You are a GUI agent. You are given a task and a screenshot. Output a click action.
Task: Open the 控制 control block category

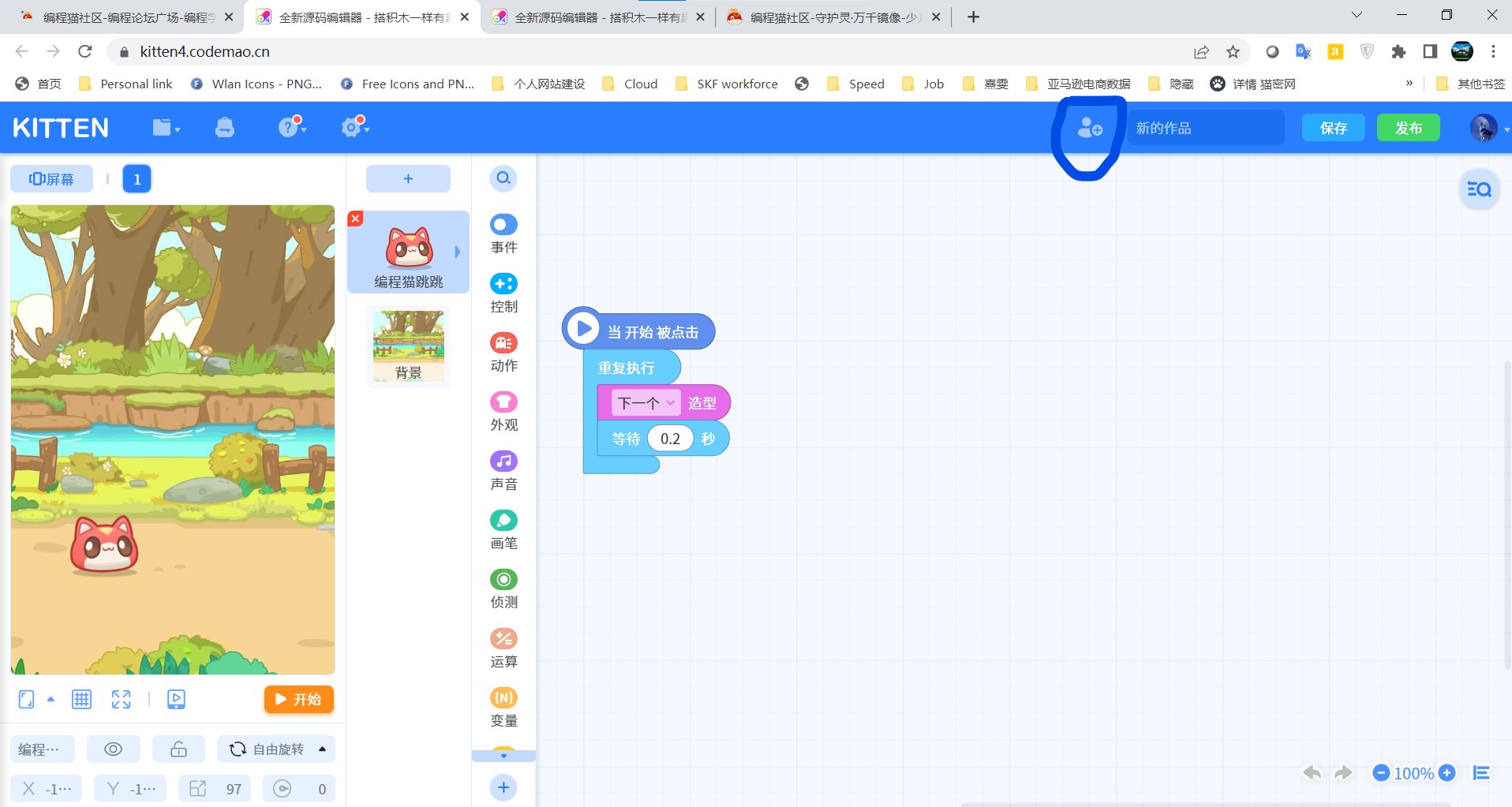503,293
